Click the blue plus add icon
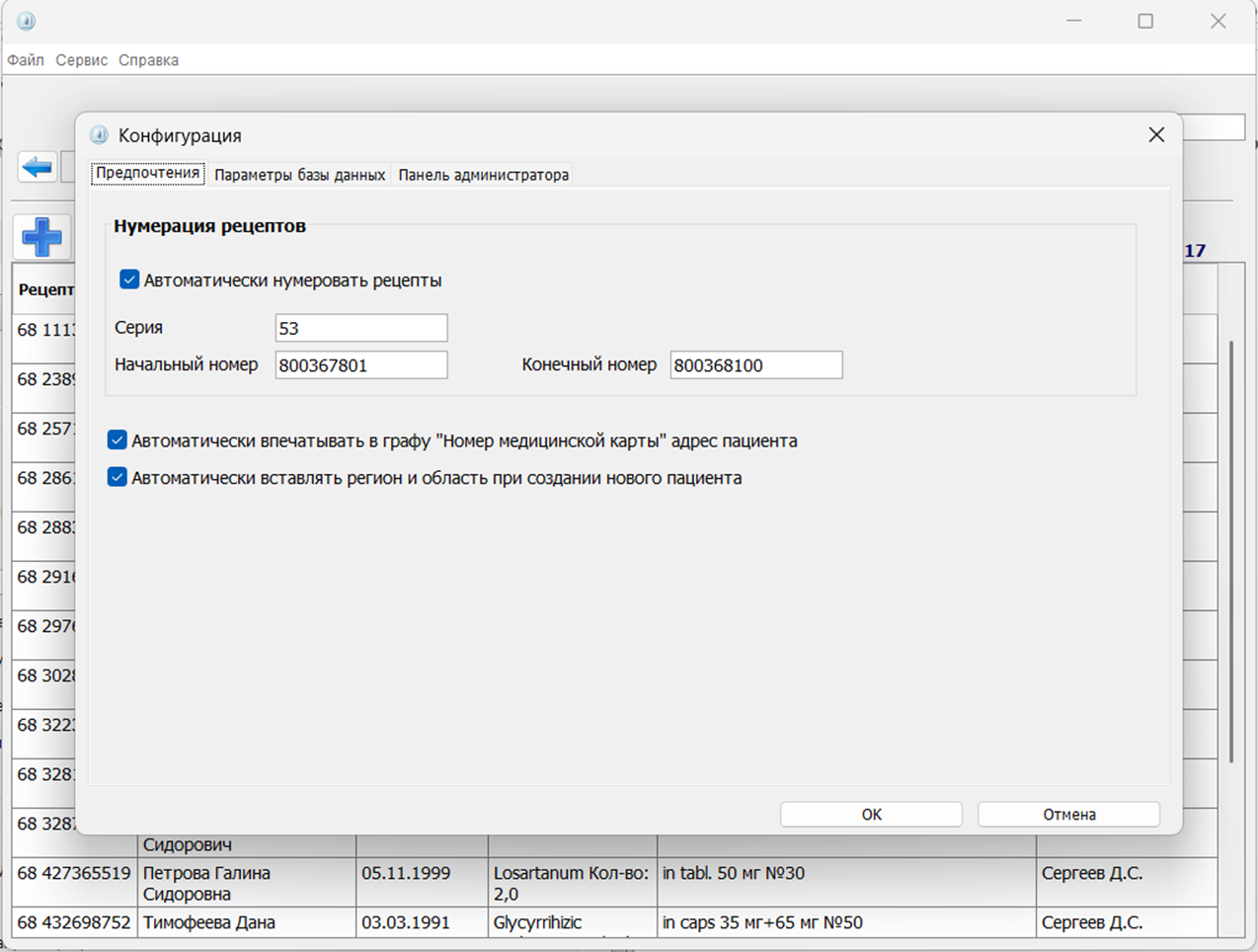 (x=41, y=237)
